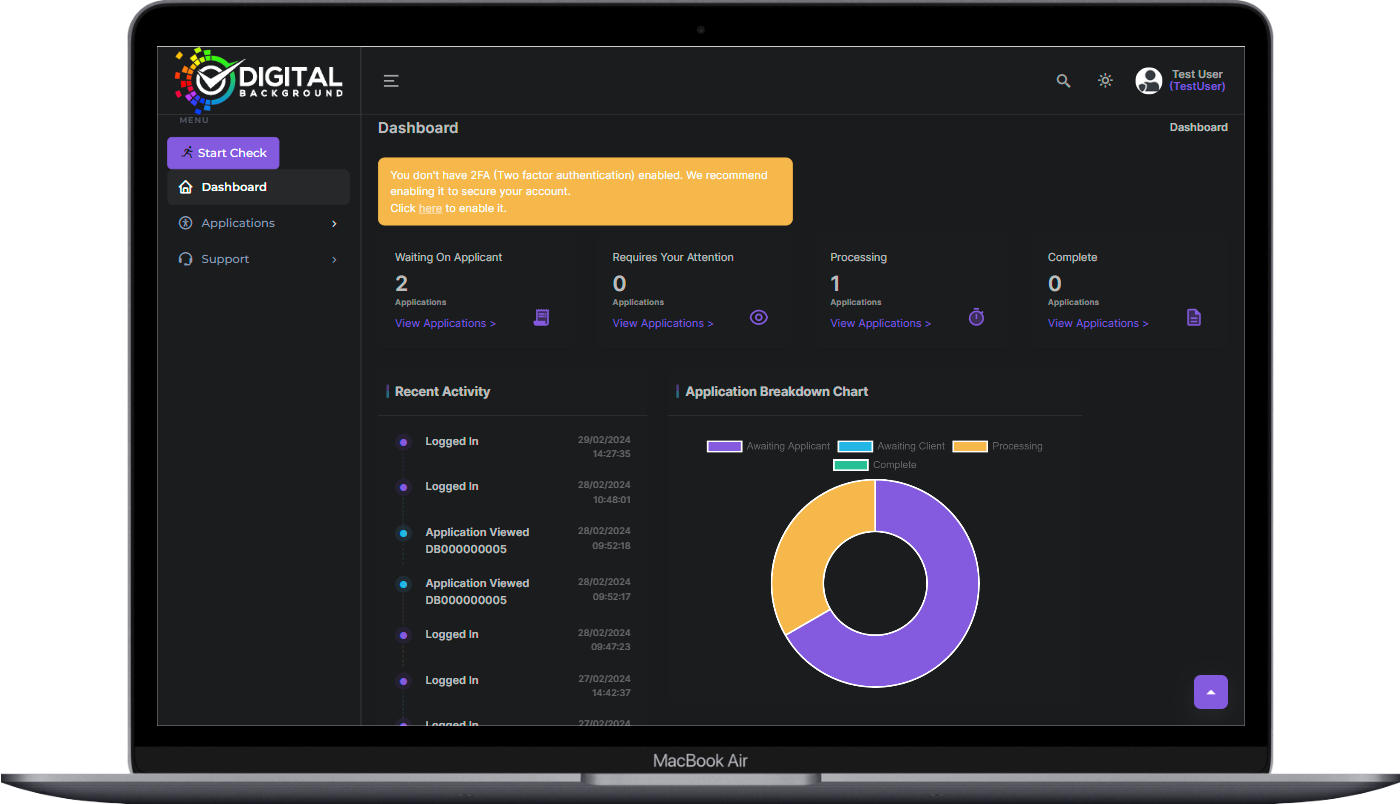The height and width of the screenshot is (804, 1400).
Task: Toggle Processing legend item in chart
Action: click(997, 446)
